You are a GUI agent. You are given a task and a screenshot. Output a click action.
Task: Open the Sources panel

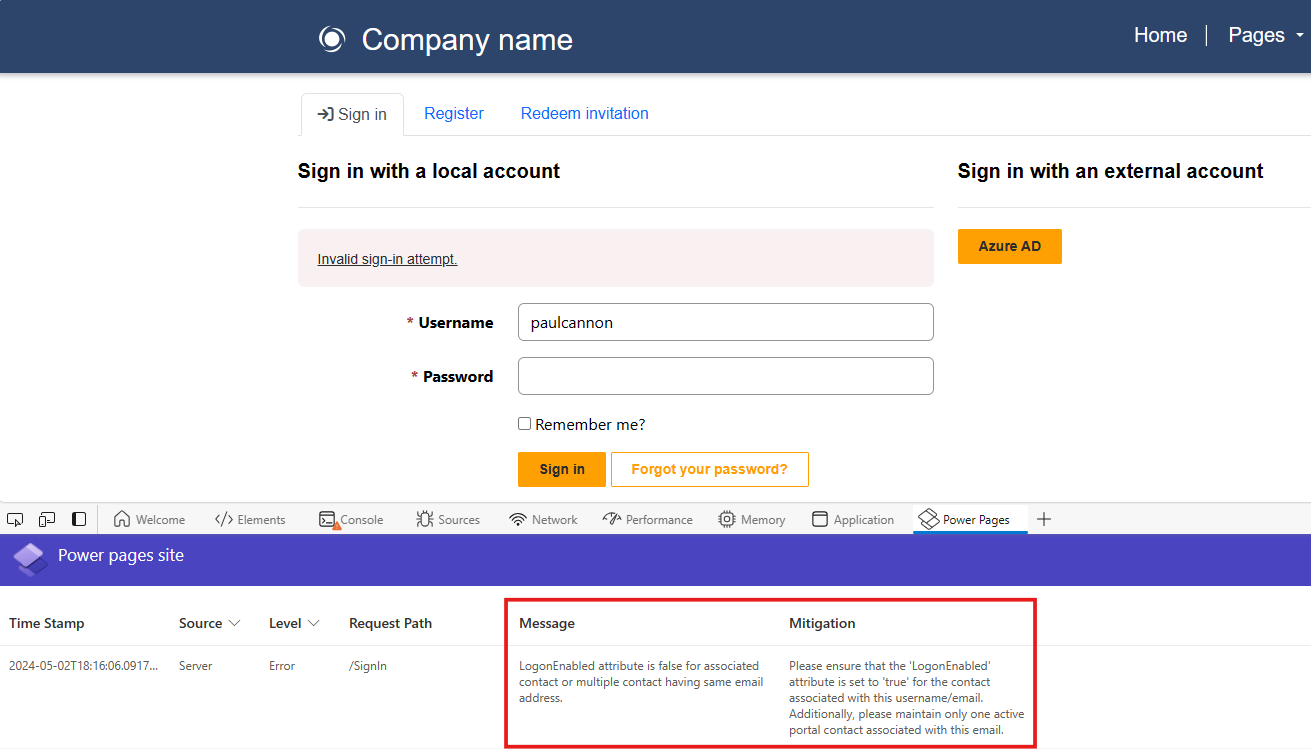pyautogui.click(x=448, y=519)
